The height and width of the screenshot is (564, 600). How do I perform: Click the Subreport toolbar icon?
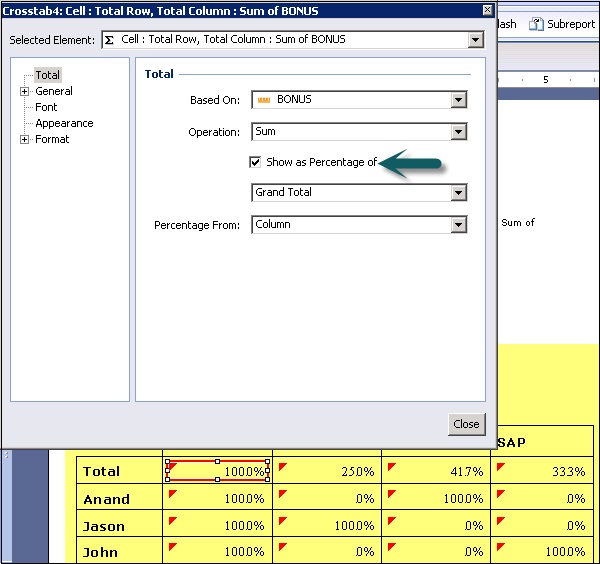pyautogui.click(x=537, y=24)
